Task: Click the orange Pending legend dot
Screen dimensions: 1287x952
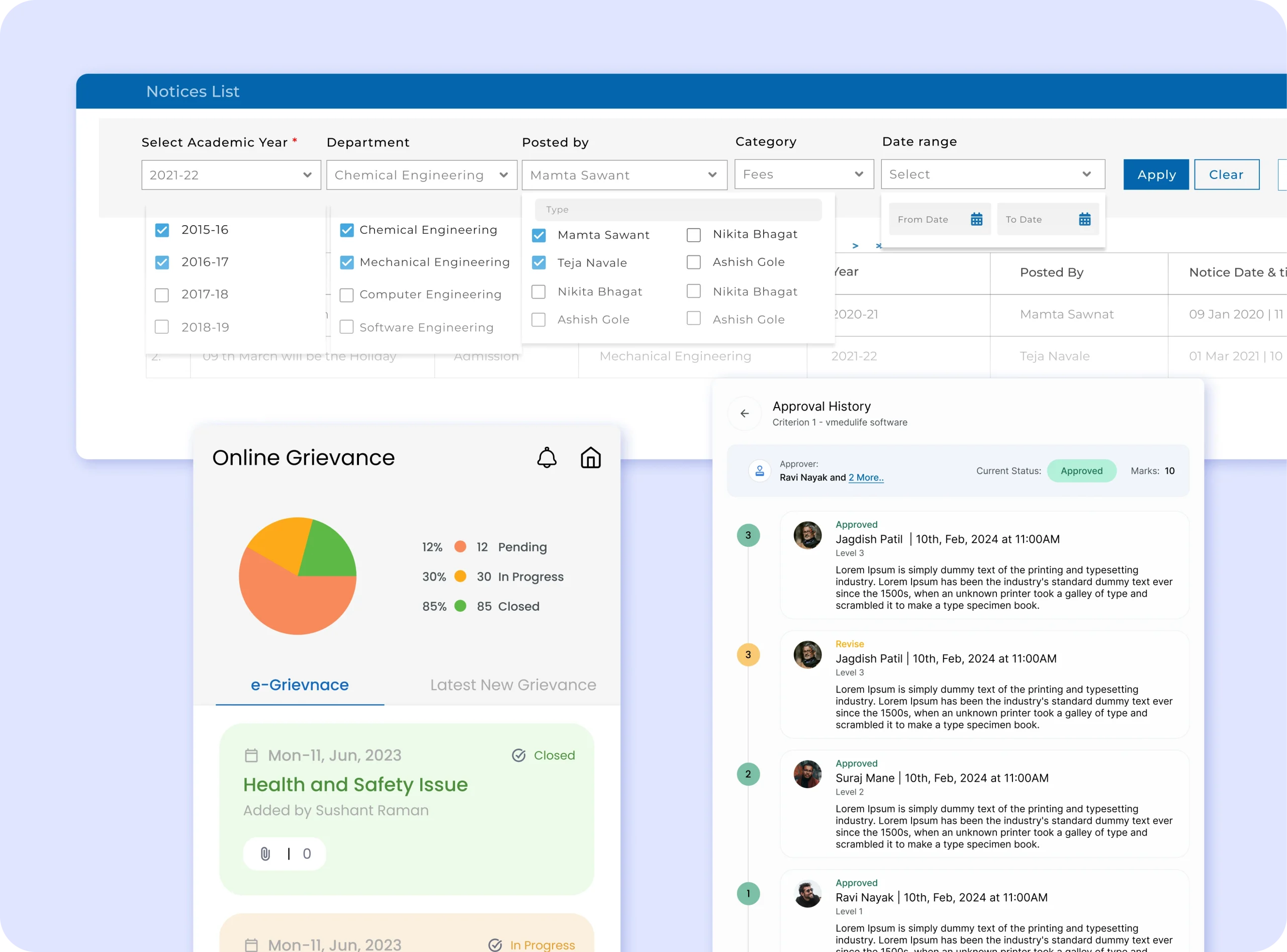Action: 460,547
